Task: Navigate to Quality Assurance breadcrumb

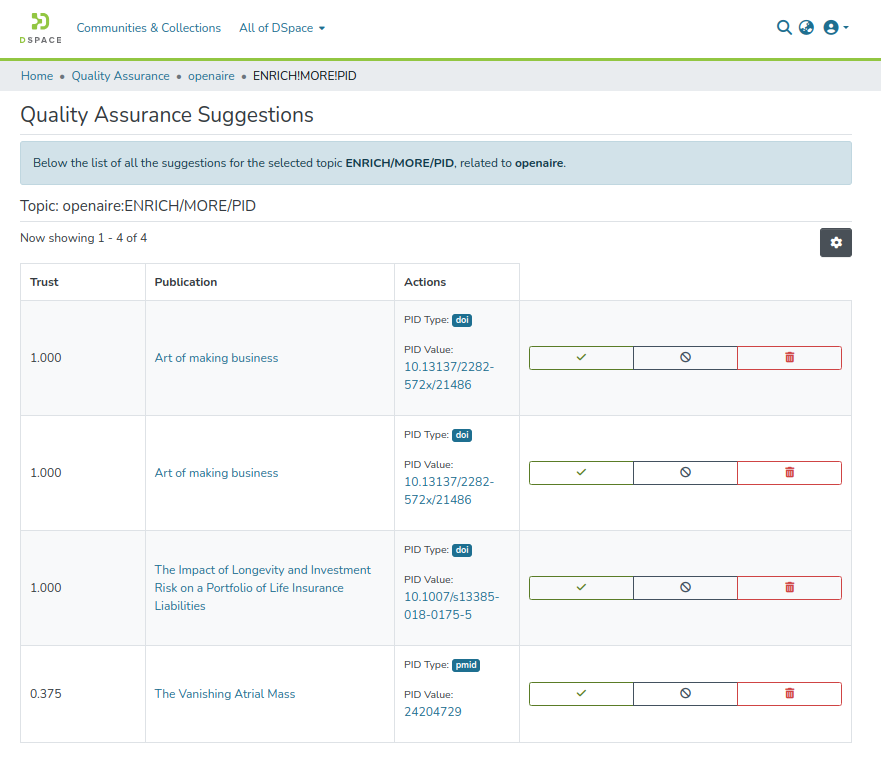Action: tap(120, 76)
